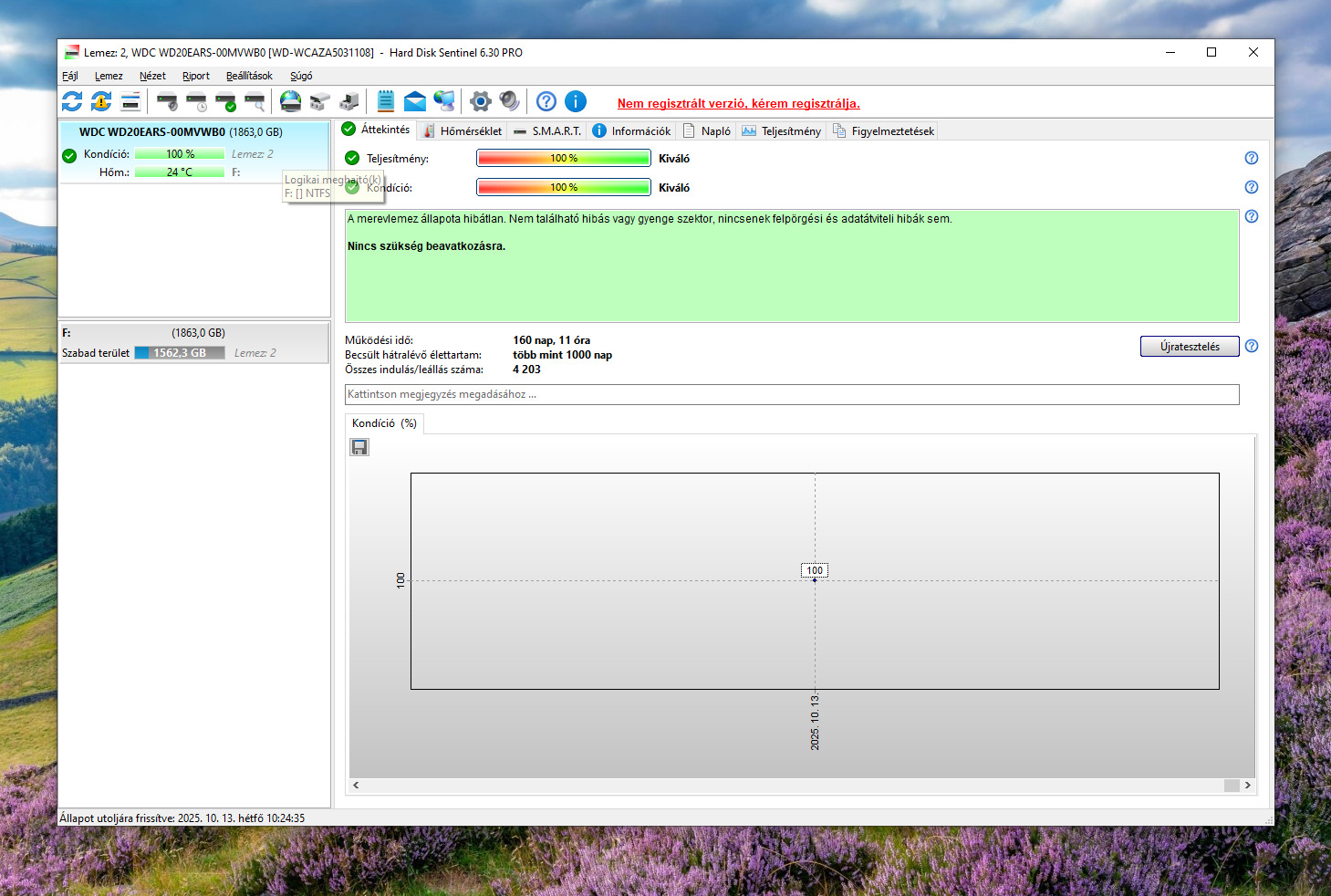Click help icon beside Kondíció bar
1331x896 pixels.
coord(1252,187)
